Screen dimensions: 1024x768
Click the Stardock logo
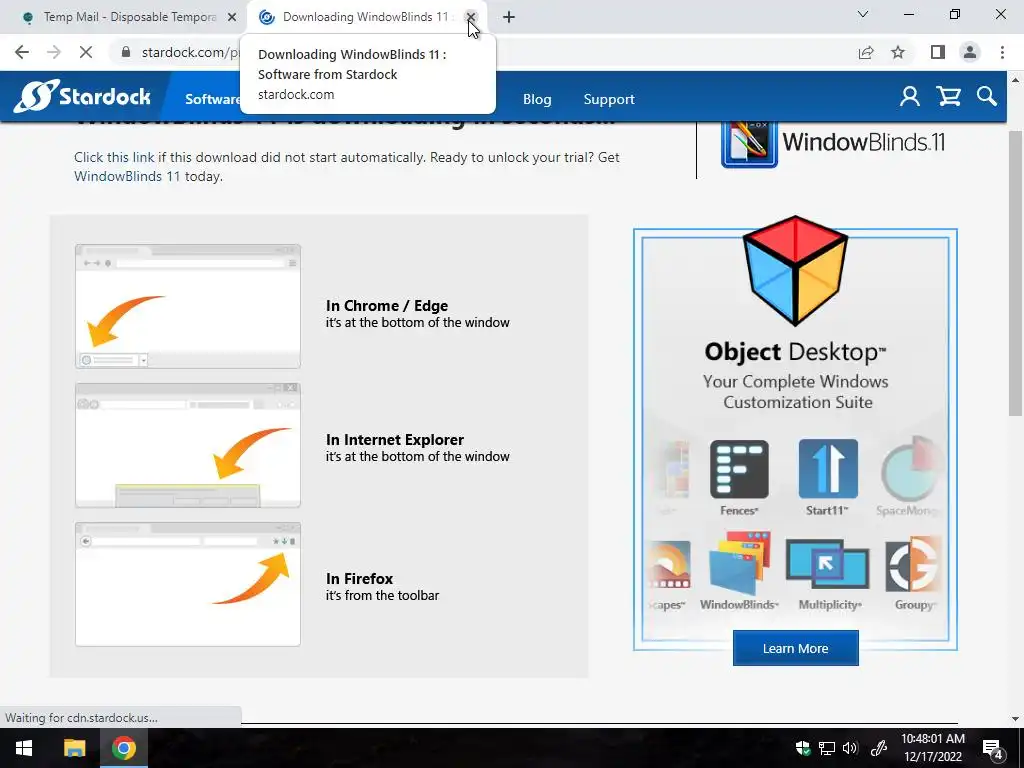[x=82, y=97]
